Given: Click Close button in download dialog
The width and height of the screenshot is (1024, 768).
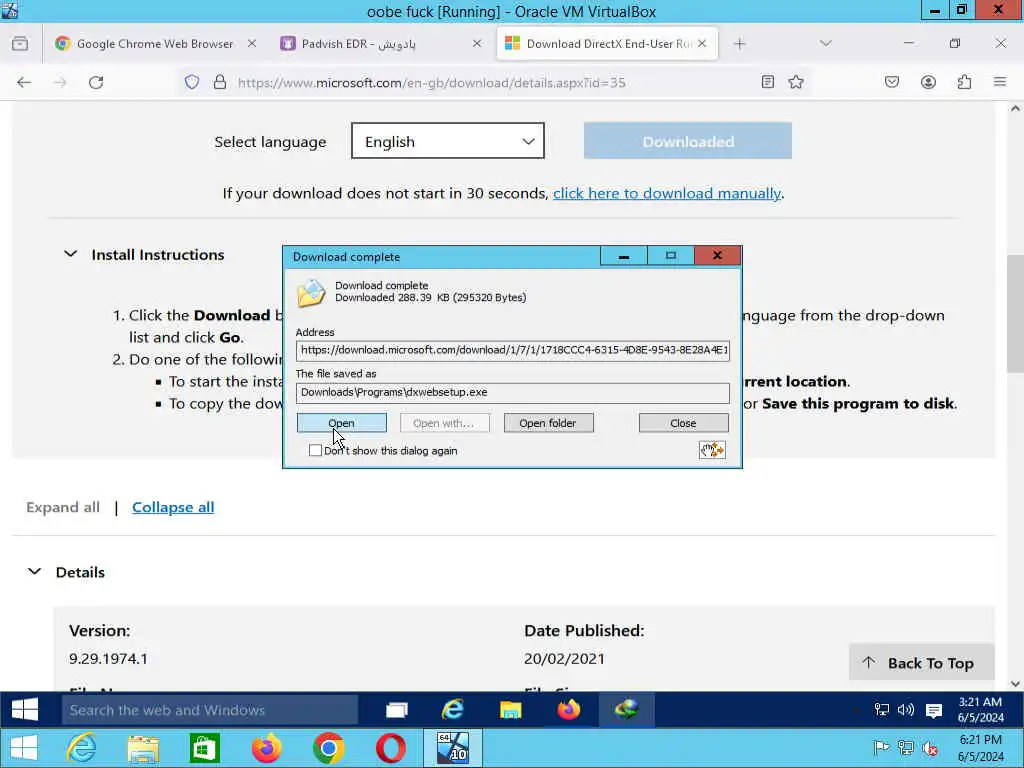Looking at the screenshot, I should pos(683,423).
